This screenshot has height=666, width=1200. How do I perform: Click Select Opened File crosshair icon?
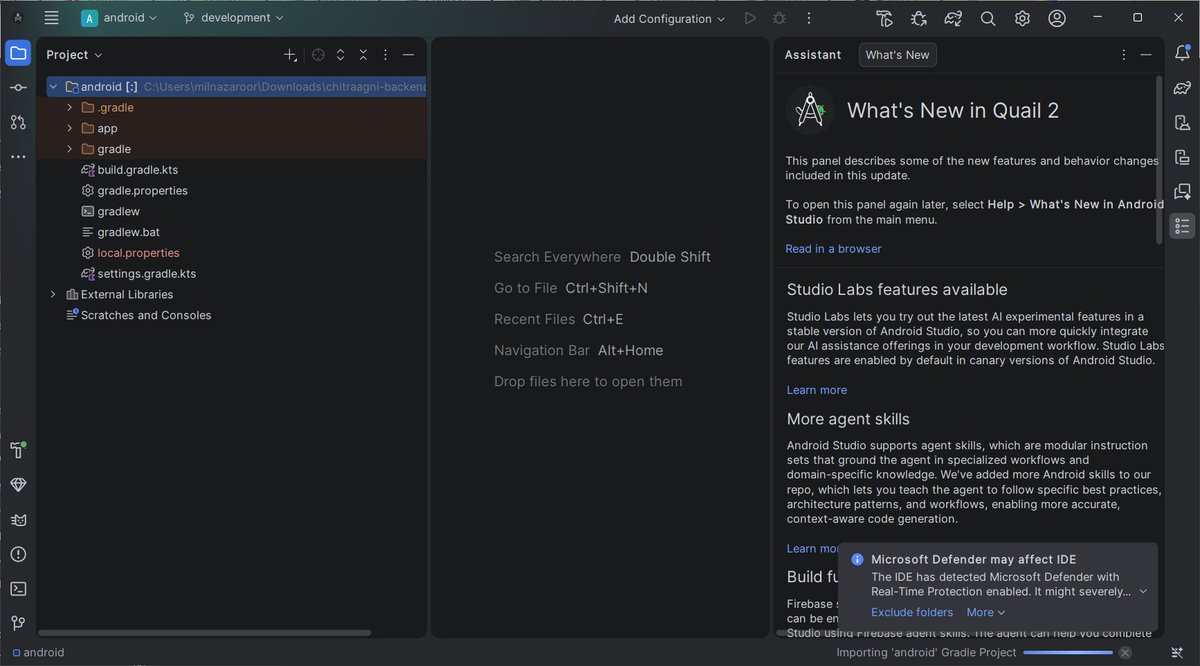[318, 55]
